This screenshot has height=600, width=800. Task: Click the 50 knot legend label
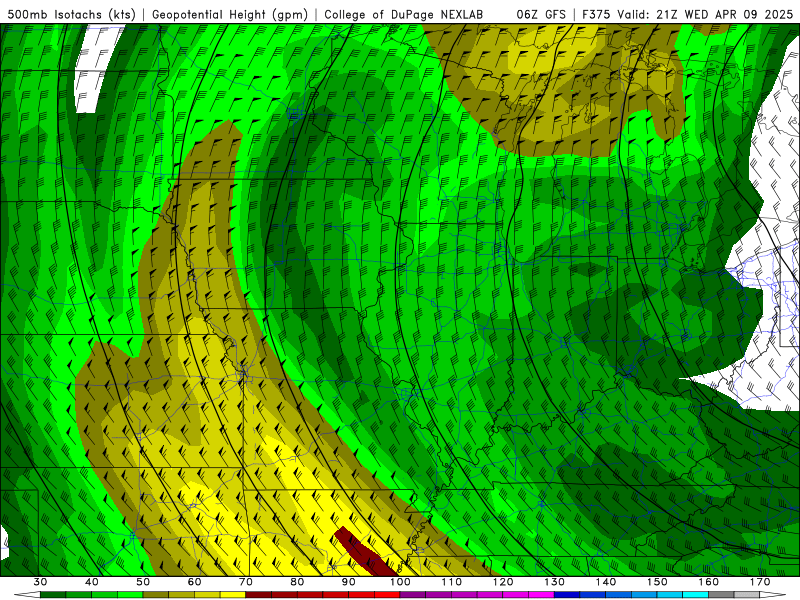pyautogui.click(x=143, y=582)
